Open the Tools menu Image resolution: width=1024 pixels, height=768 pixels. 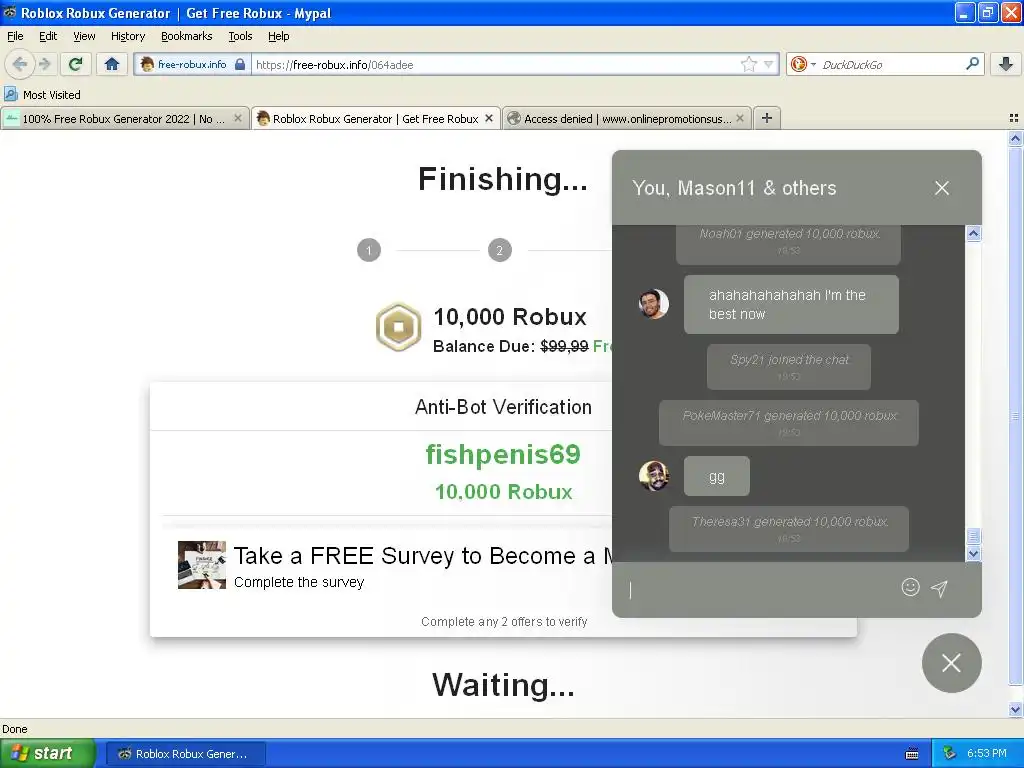(x=240, y=36)
